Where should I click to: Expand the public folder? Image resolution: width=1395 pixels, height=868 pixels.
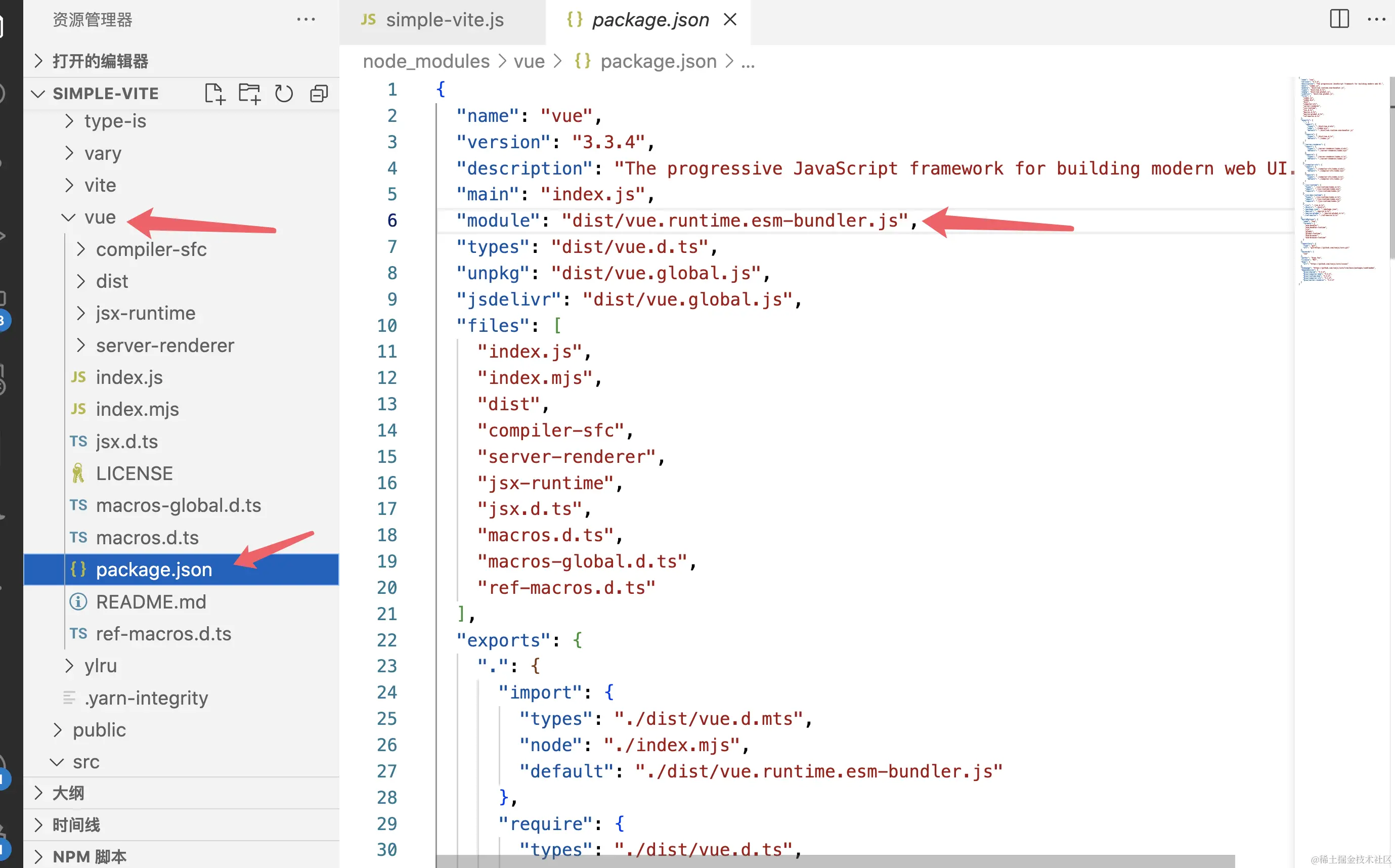[x=182, y=730]
